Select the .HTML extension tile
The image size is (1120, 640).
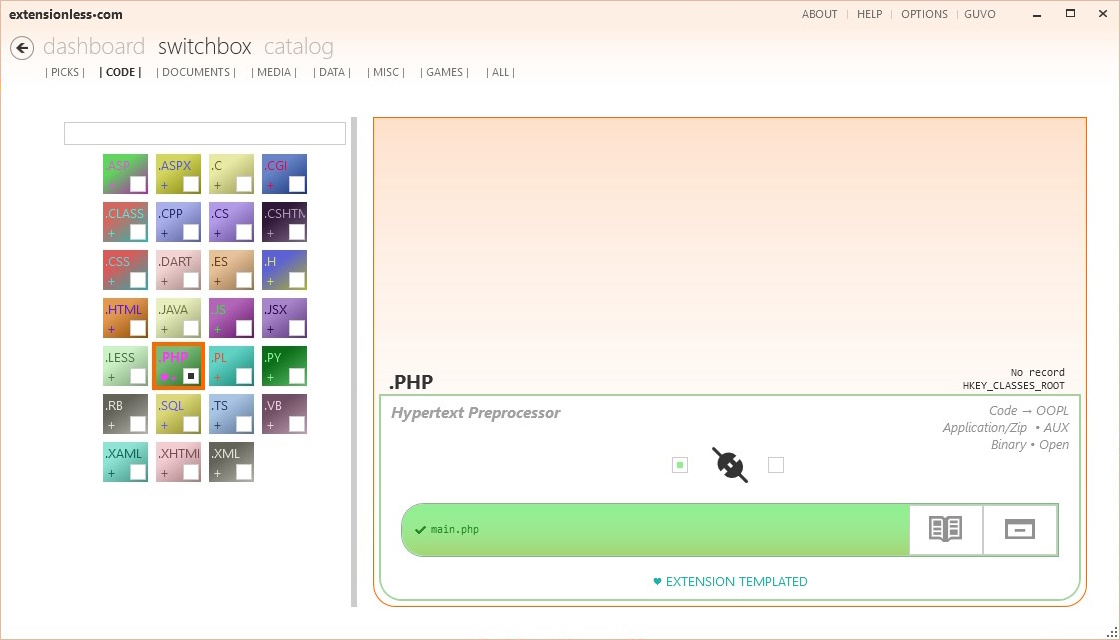[x=124, y=316]
